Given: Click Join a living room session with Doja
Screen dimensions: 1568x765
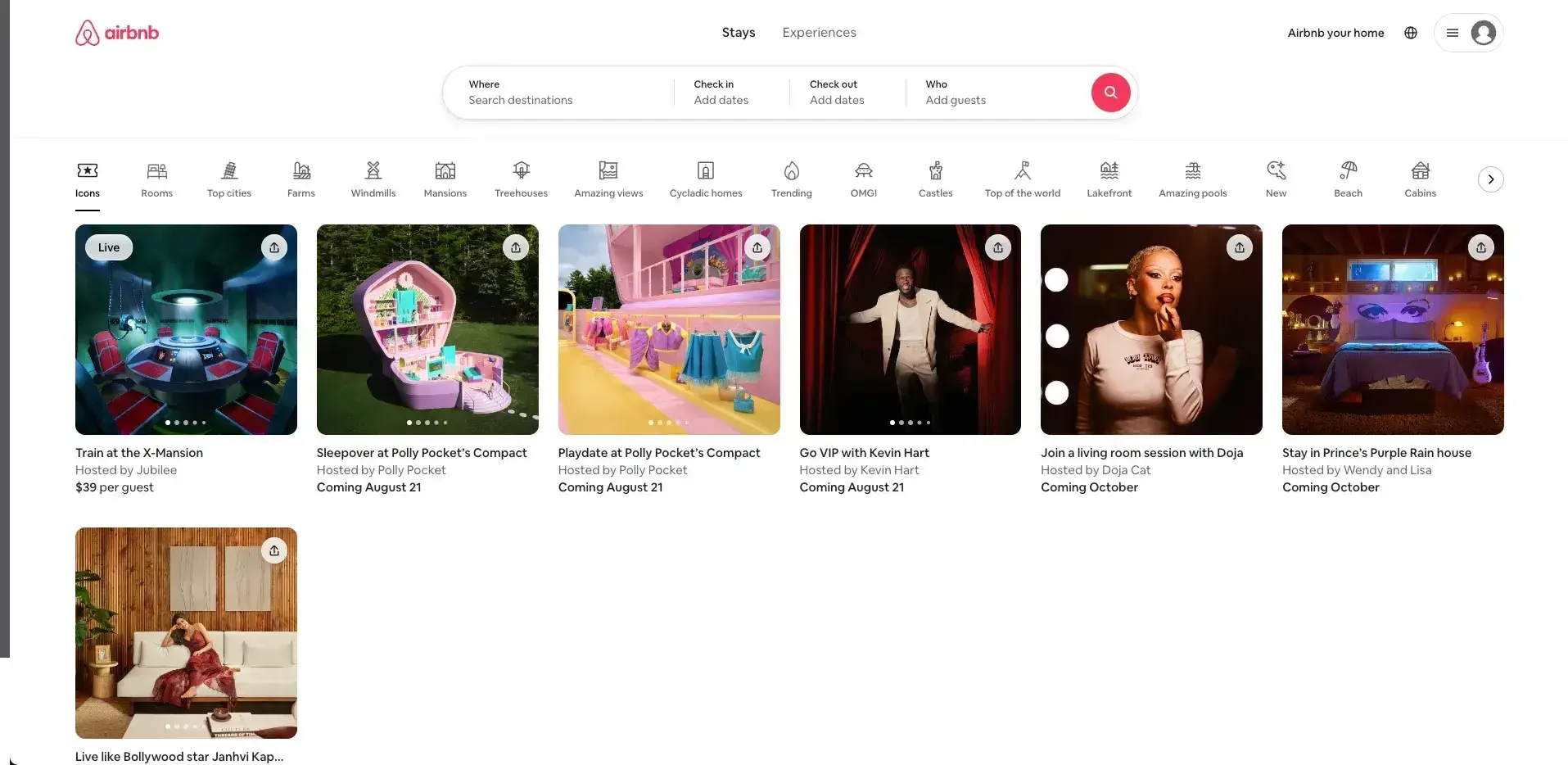Looking at the screenshot, I should (1142, 453).
